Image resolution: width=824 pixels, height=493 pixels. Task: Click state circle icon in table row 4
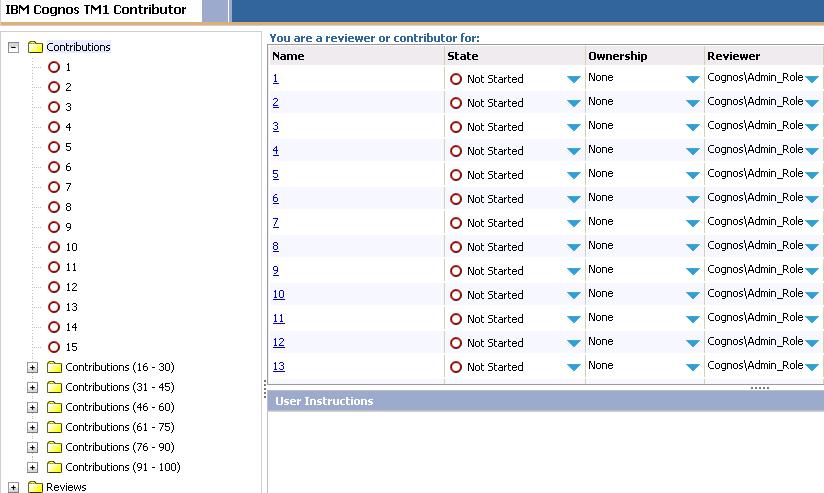tap(456, 151)
